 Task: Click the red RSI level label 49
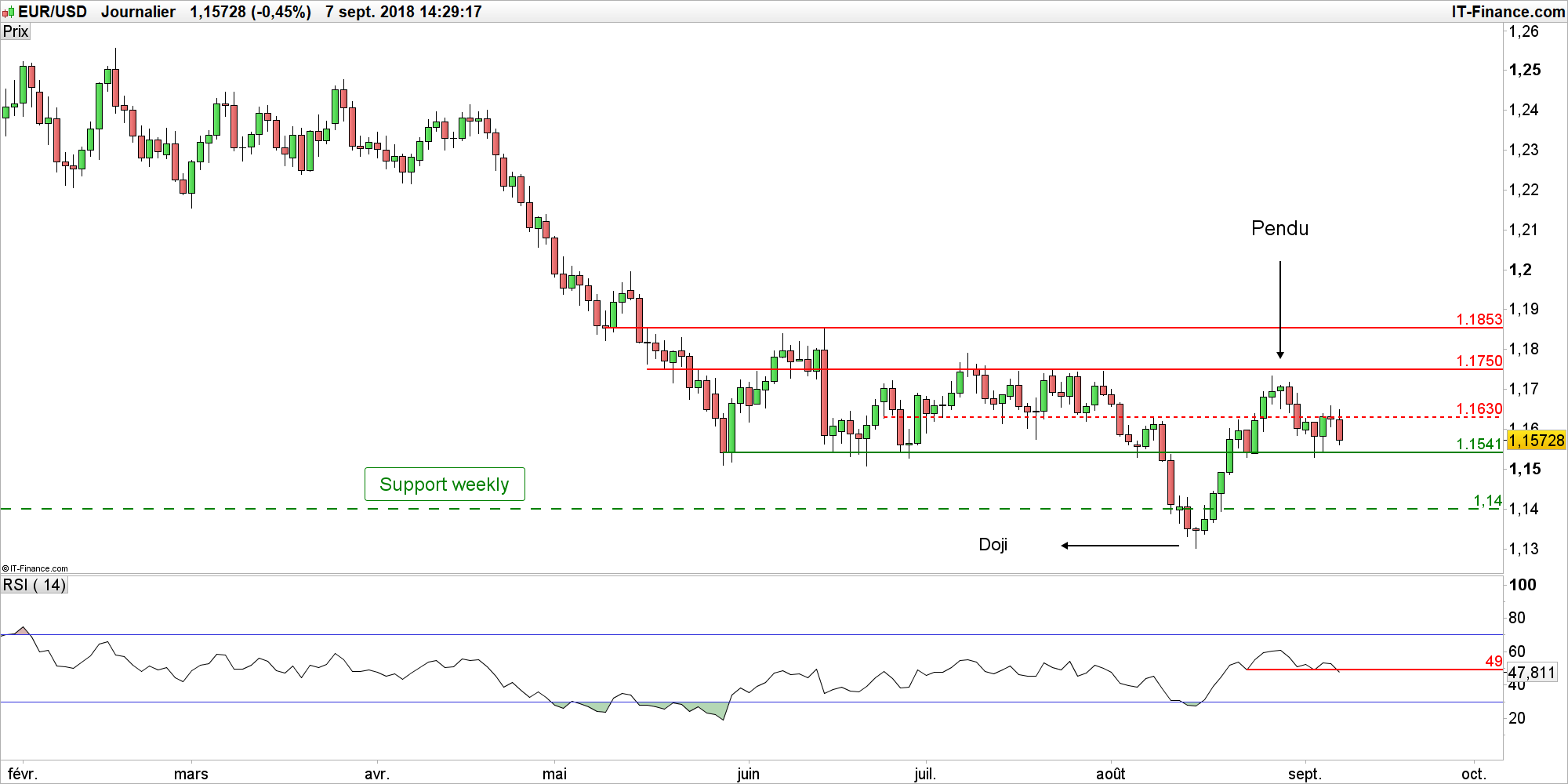1494,661
